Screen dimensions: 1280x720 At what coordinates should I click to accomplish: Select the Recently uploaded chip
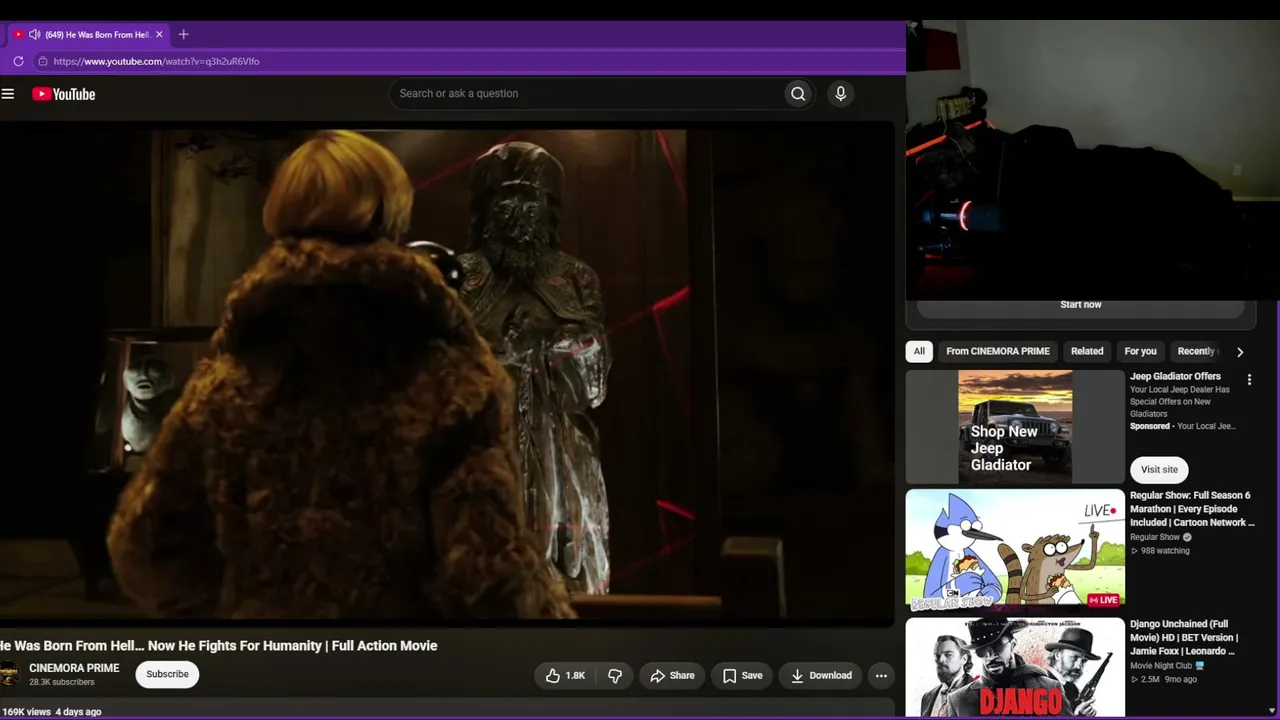[1198, 351]
